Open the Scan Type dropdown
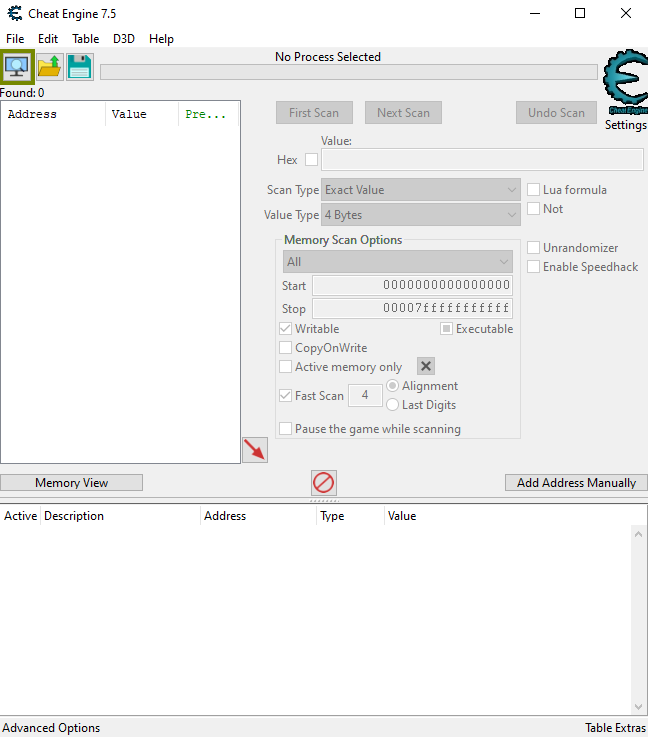 [421, 190]
